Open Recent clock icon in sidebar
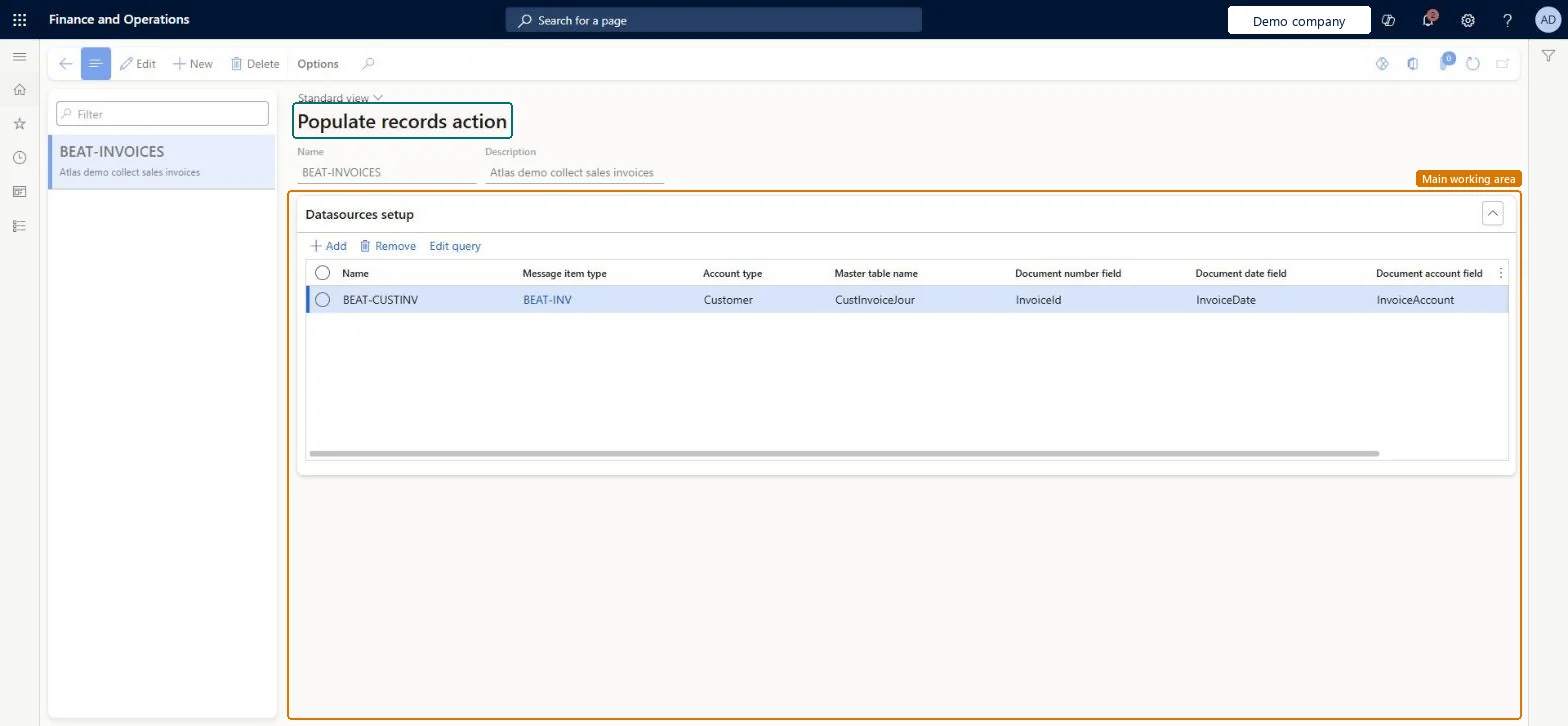Image resolution: width=1568 pixels, height=726 pixels. tap(19, 158)
